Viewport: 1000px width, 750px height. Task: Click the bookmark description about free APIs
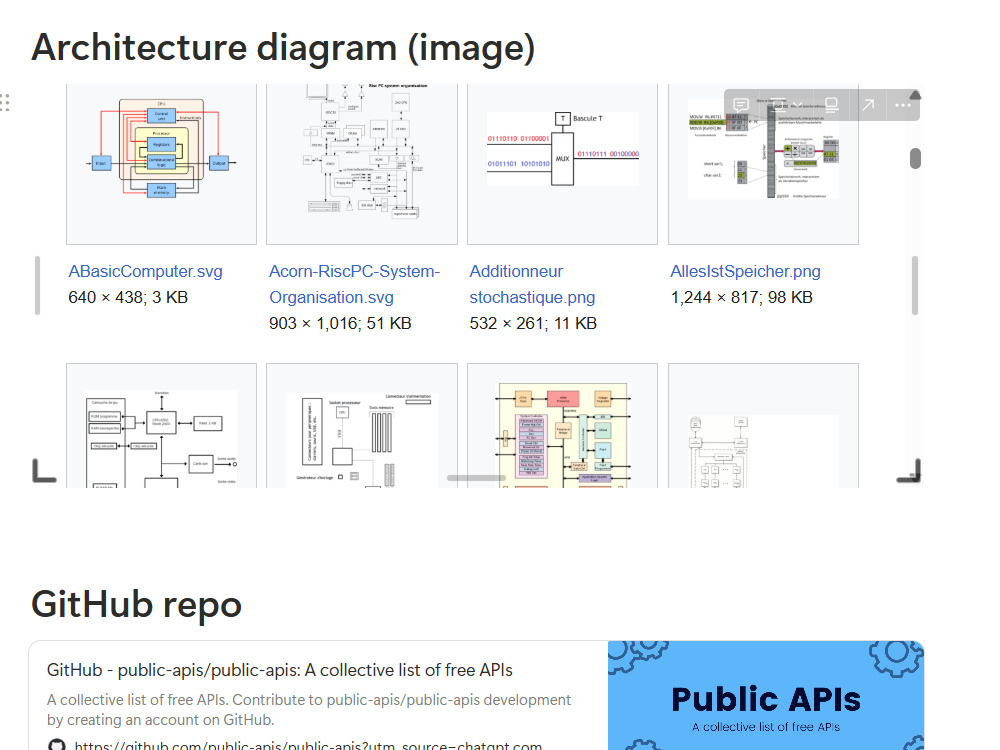pyautogui.click(x=309, y=710)
